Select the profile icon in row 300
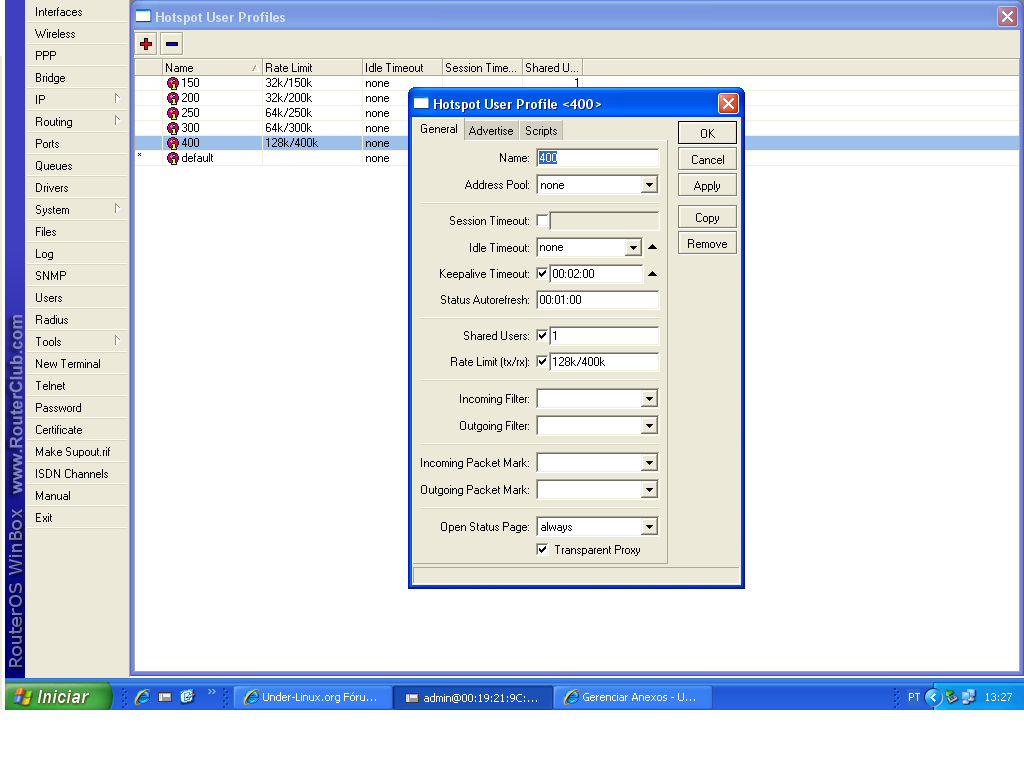The image size is (1024, 768). [x=172, y=128]
